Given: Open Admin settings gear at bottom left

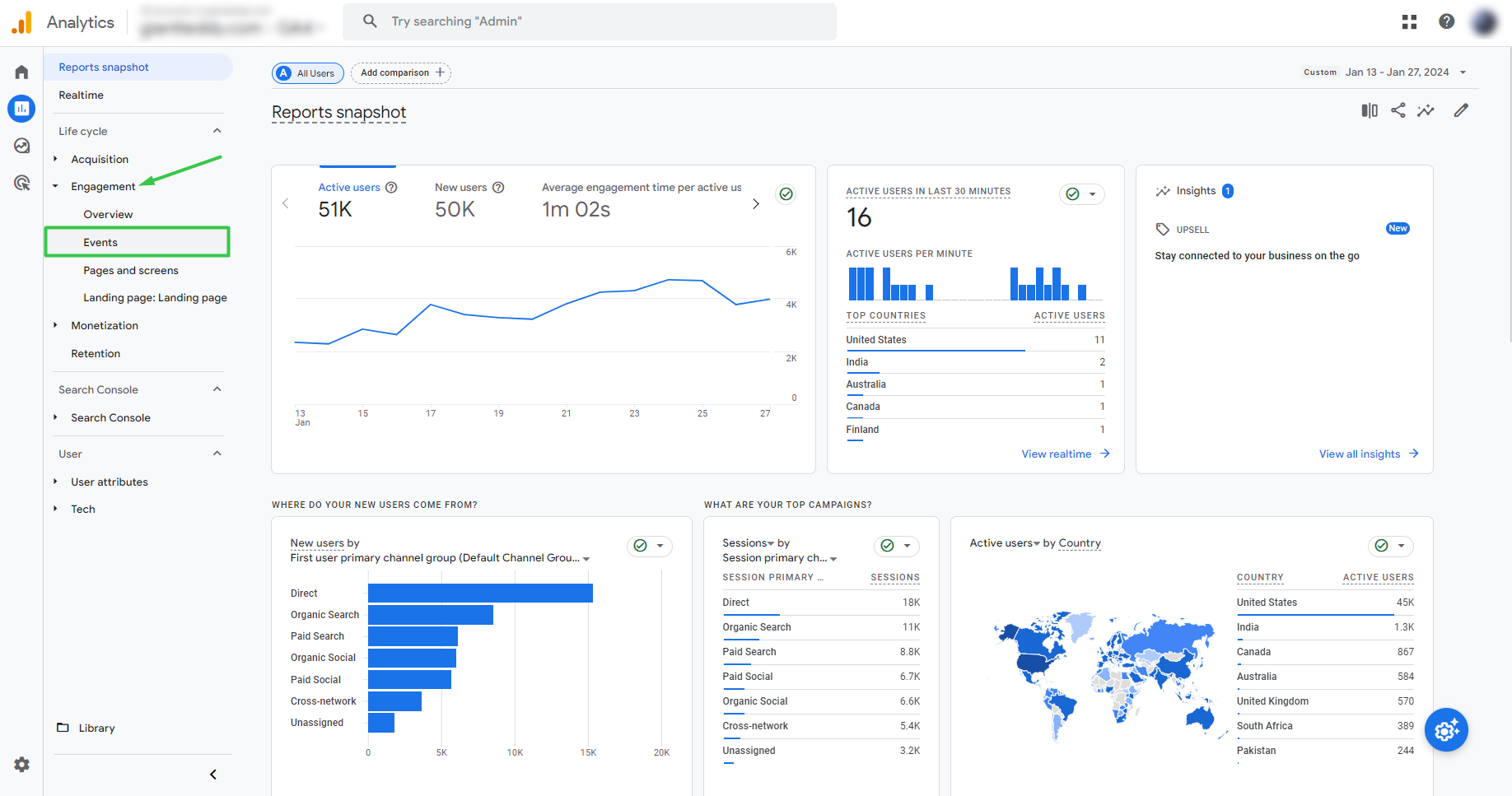Looking at the screenshot, I should click(21, 765).
